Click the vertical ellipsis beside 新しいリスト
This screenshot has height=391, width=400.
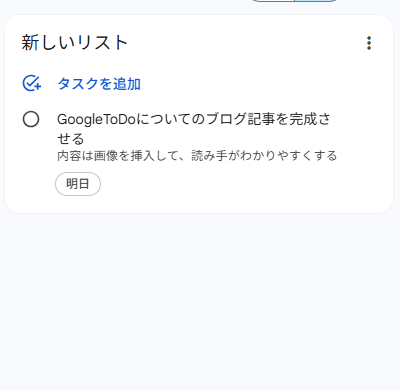pyautogui.click(x=369, y=43)
